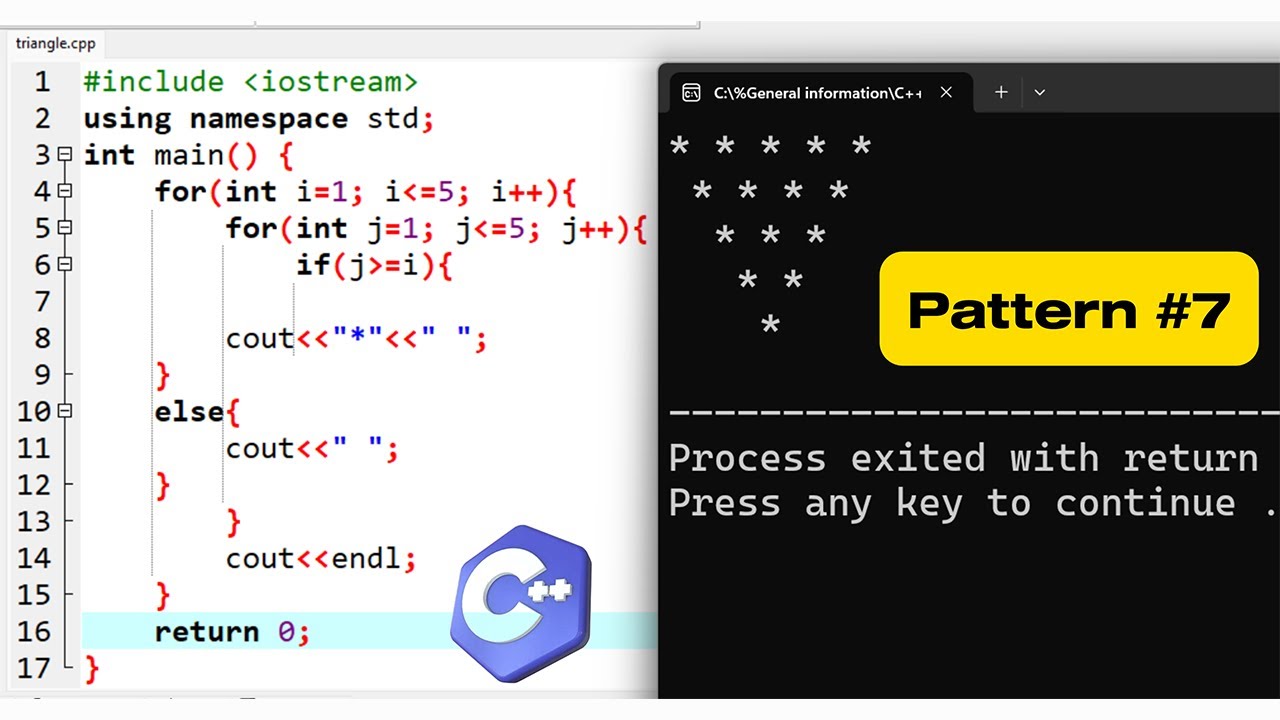Click line number 1 in the gutter
1280x720 pixels.
(42, 81)
